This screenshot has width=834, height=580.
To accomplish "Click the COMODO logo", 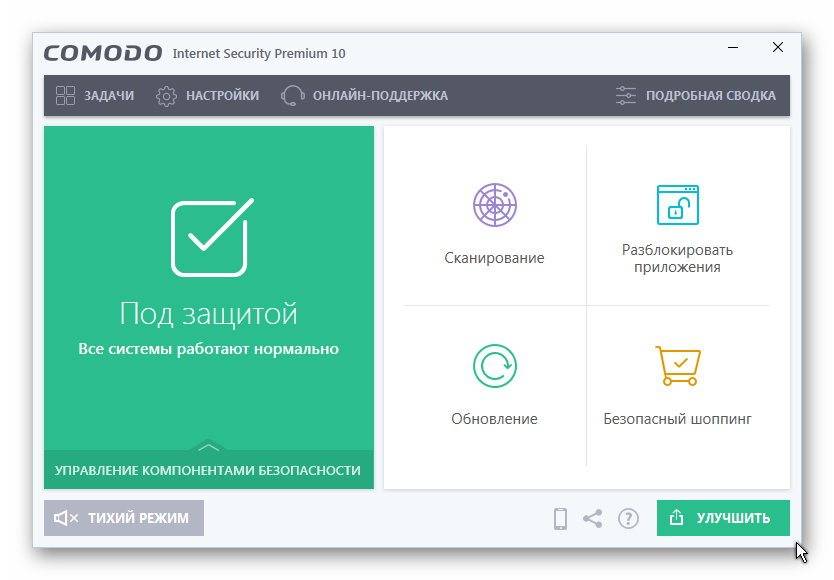I will click(x=103, y=53).
